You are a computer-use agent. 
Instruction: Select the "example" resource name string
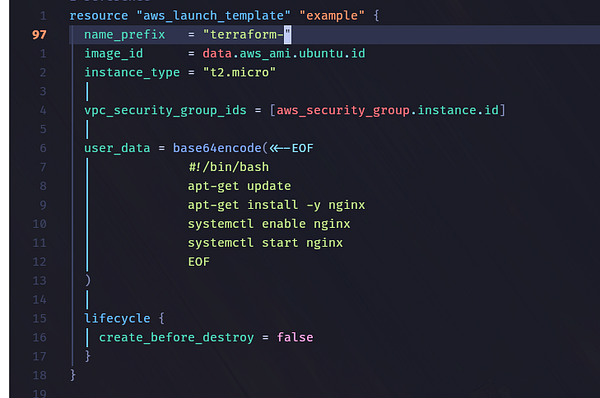pyautogui.click(x=332, y=16)
